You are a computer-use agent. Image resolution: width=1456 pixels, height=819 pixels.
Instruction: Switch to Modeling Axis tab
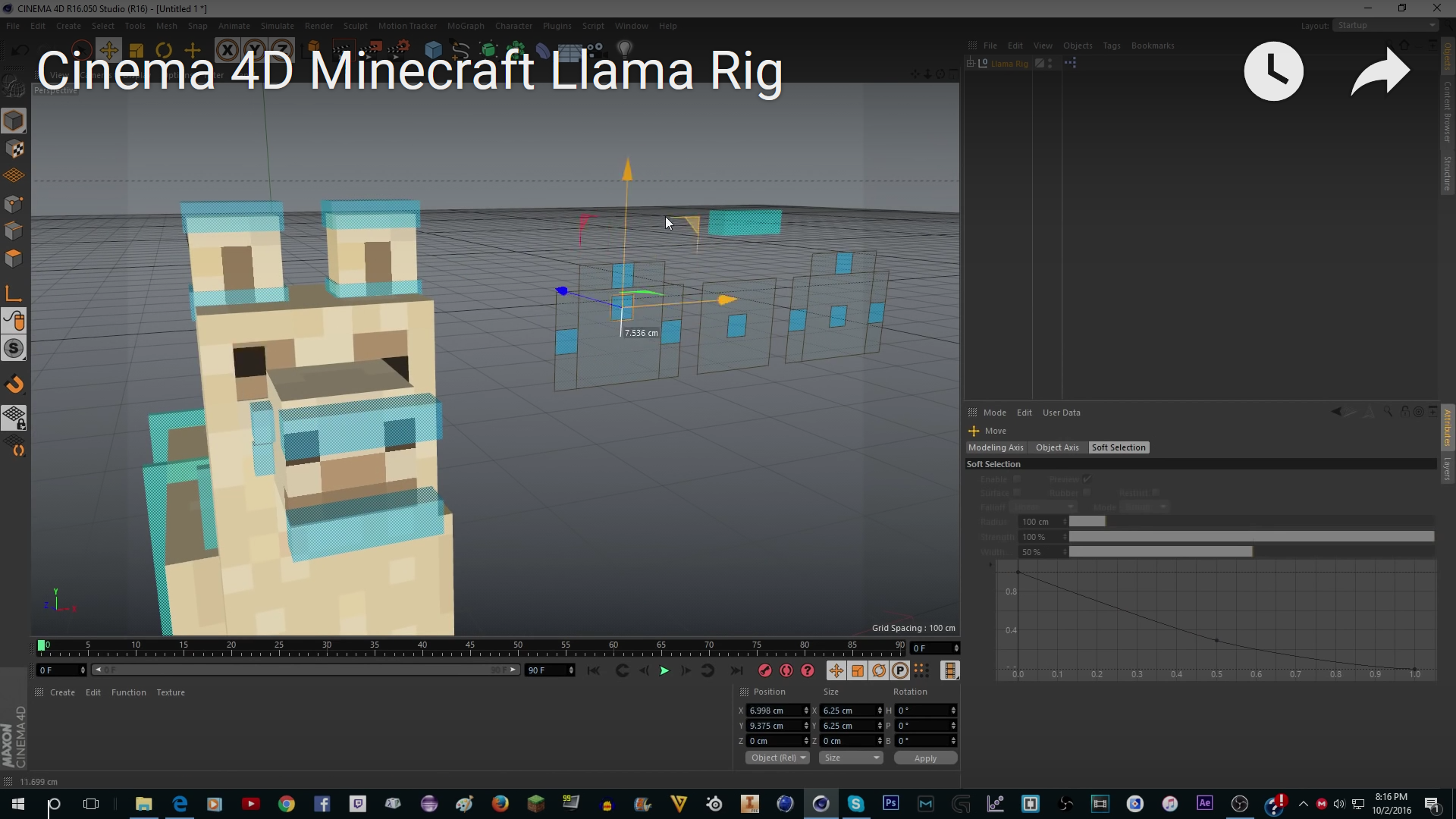[x=996, y=447]
